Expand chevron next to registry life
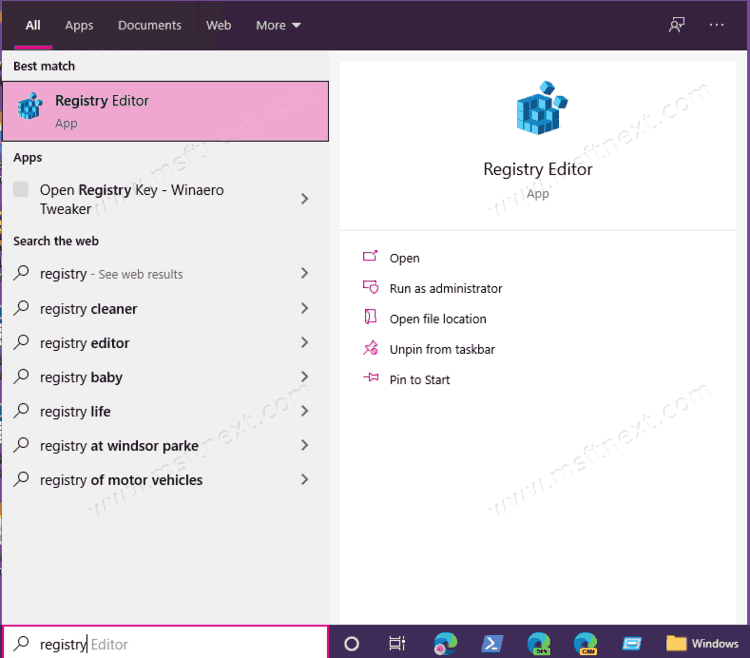This screenshot has width=750, height=658. pyautogui.click(x=305, y=411)
